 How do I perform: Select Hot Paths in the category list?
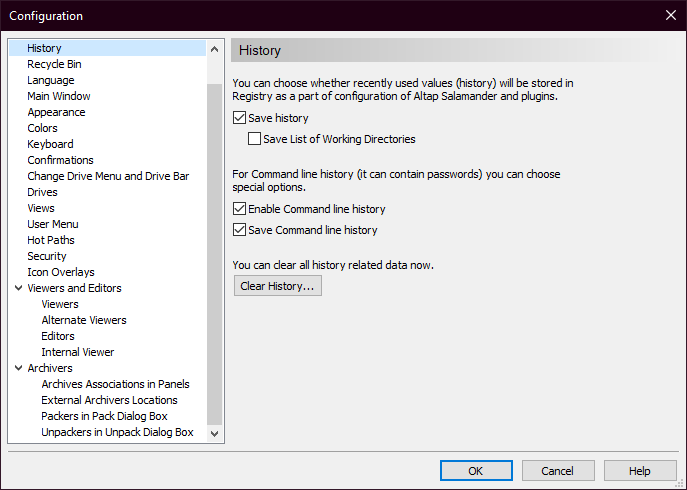tap(51, 240)
